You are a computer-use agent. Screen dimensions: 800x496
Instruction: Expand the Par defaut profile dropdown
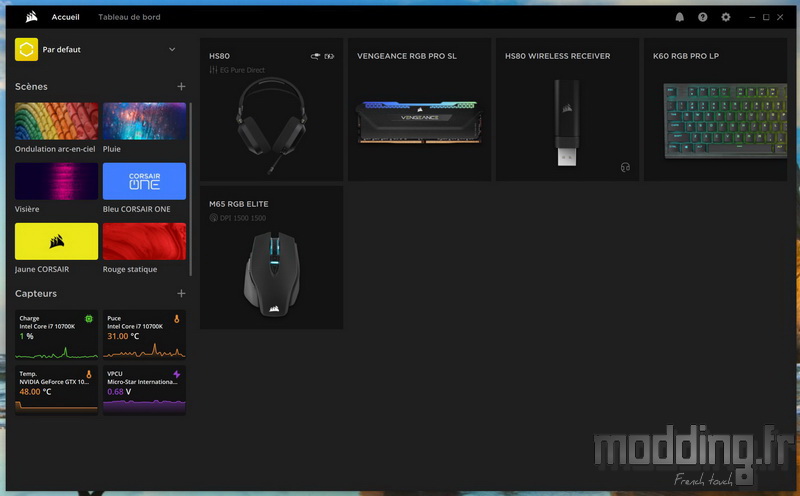coord(172,49)
